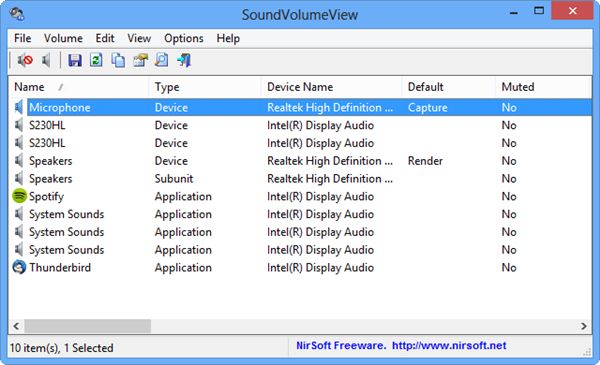Click the Exit toolbar icon
600x365 pixels.
tap(184, 60)
